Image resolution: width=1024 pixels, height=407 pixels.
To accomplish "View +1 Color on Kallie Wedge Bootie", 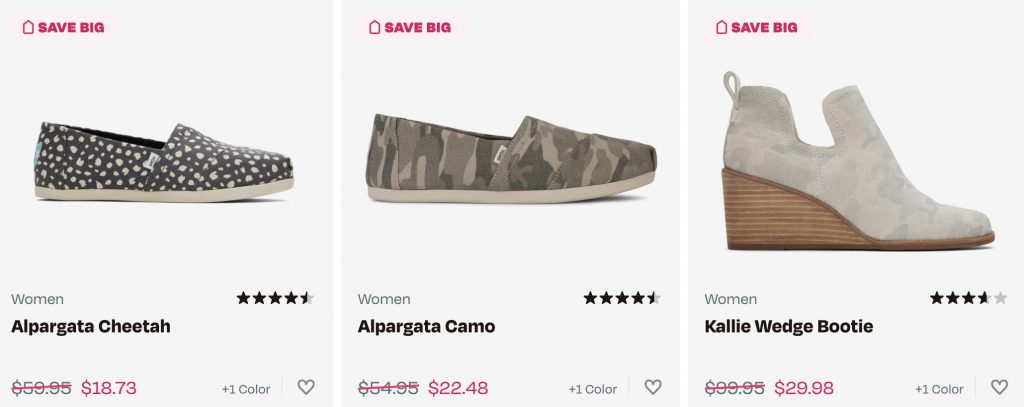I will point(939,389).
